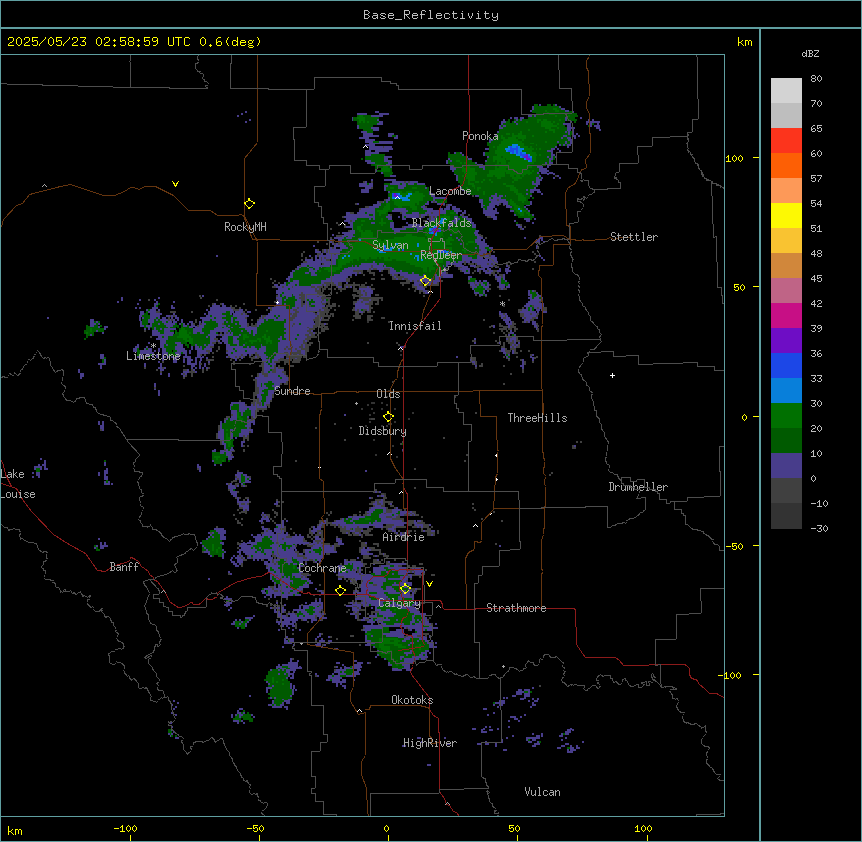The image size is (862, 842).
Task: Select the yellow V marker northwest of RockyMH
Action: 175,184
